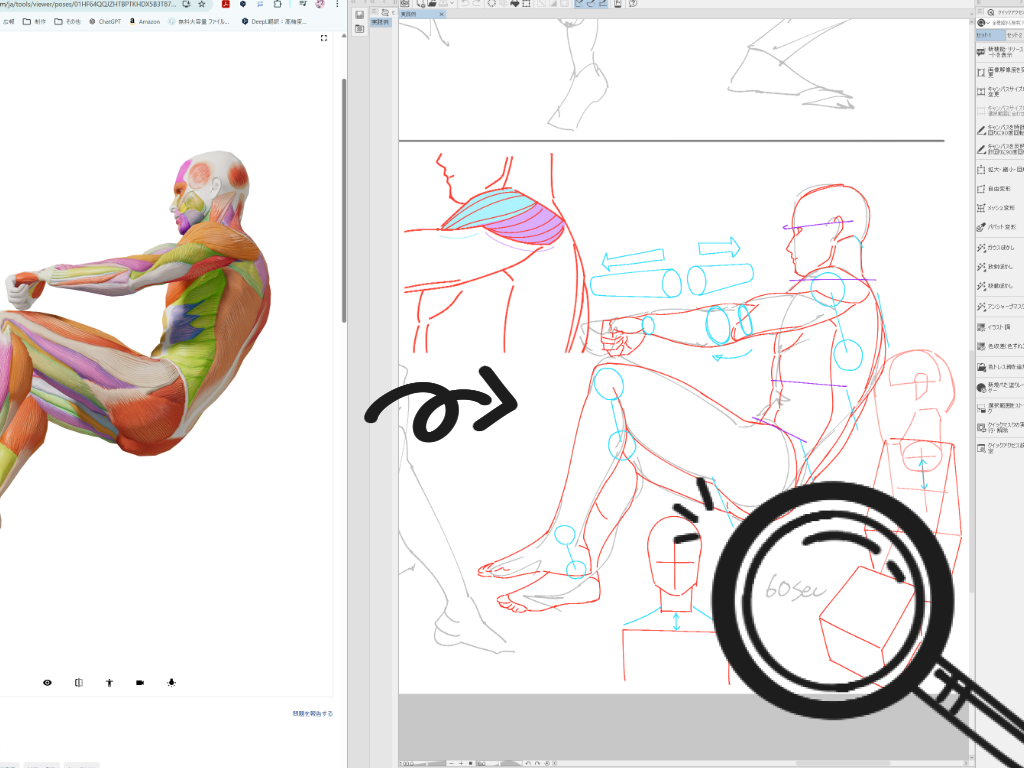
Task: Click 移動ぼかし in quick access
Action: [x=1000, y=285]
